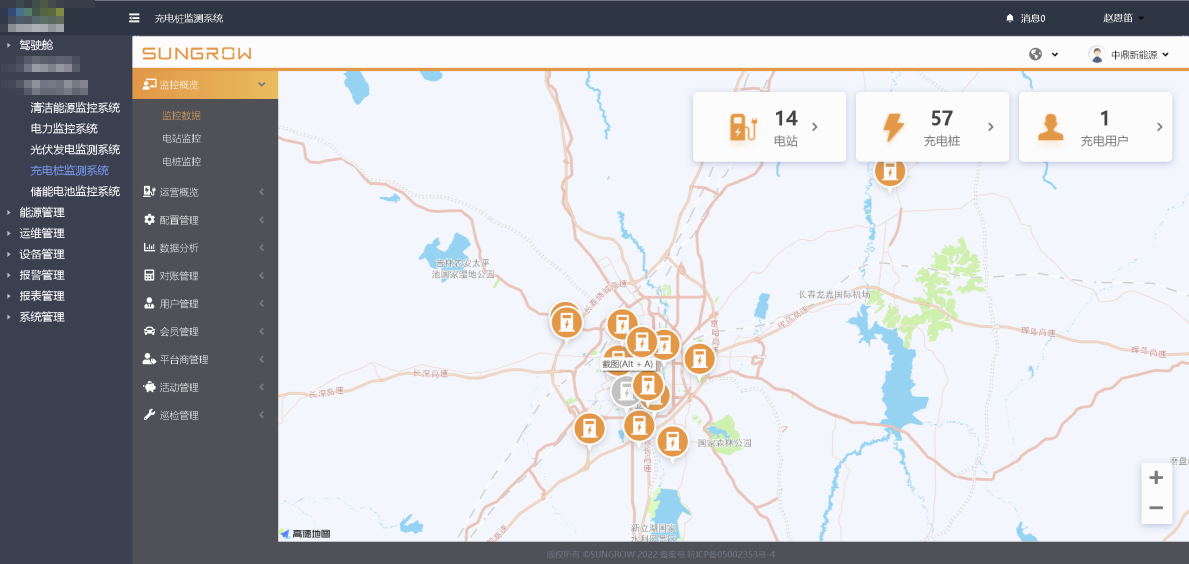This screenshot has height=564, width=1189.
Task: Expand the 对账管理 menu
Action: click(x=205, y=276)
